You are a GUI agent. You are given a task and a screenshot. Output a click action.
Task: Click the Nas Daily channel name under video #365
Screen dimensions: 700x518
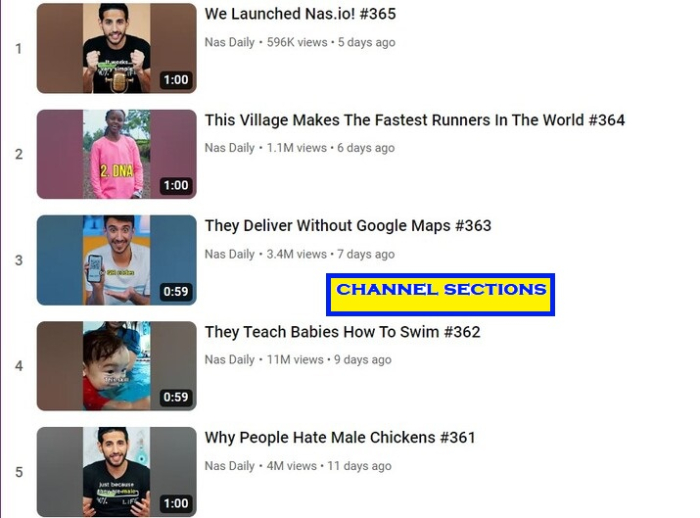click(229, 42)
